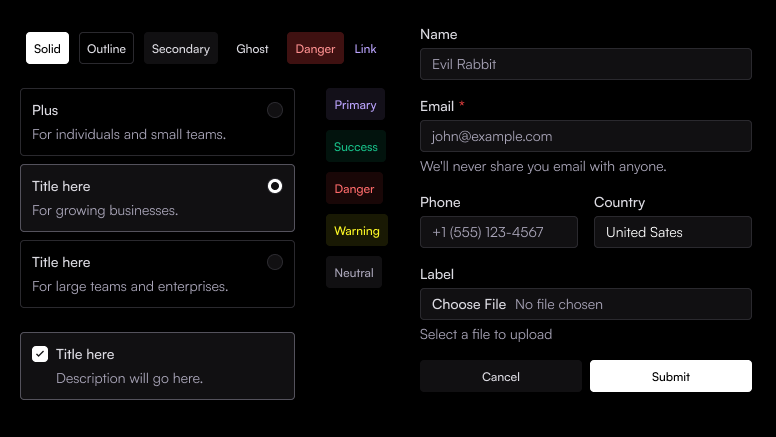Viewport: 776px width, 437px height.
Task: Click the yellow Warning badge
Action: coord(357,231)
